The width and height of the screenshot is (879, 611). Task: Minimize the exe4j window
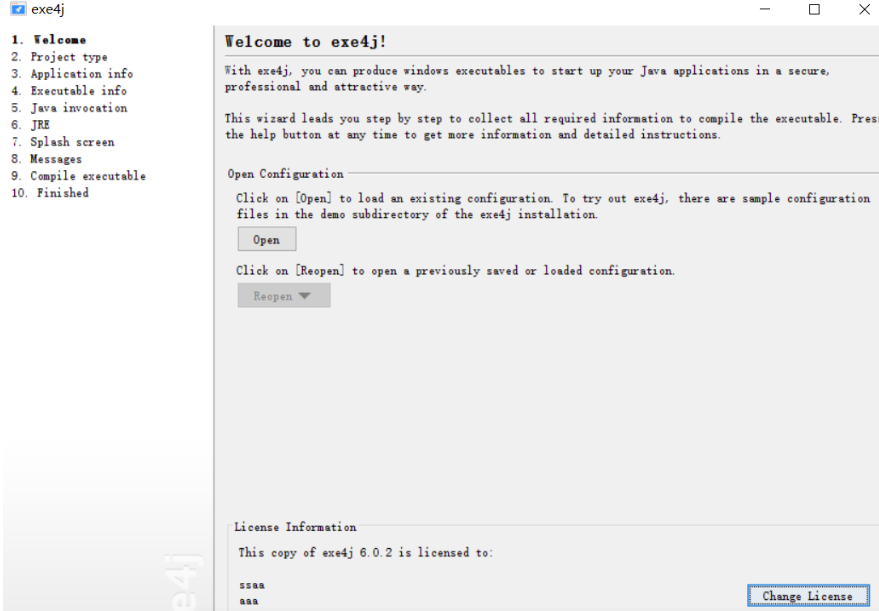tap(765, 10)
